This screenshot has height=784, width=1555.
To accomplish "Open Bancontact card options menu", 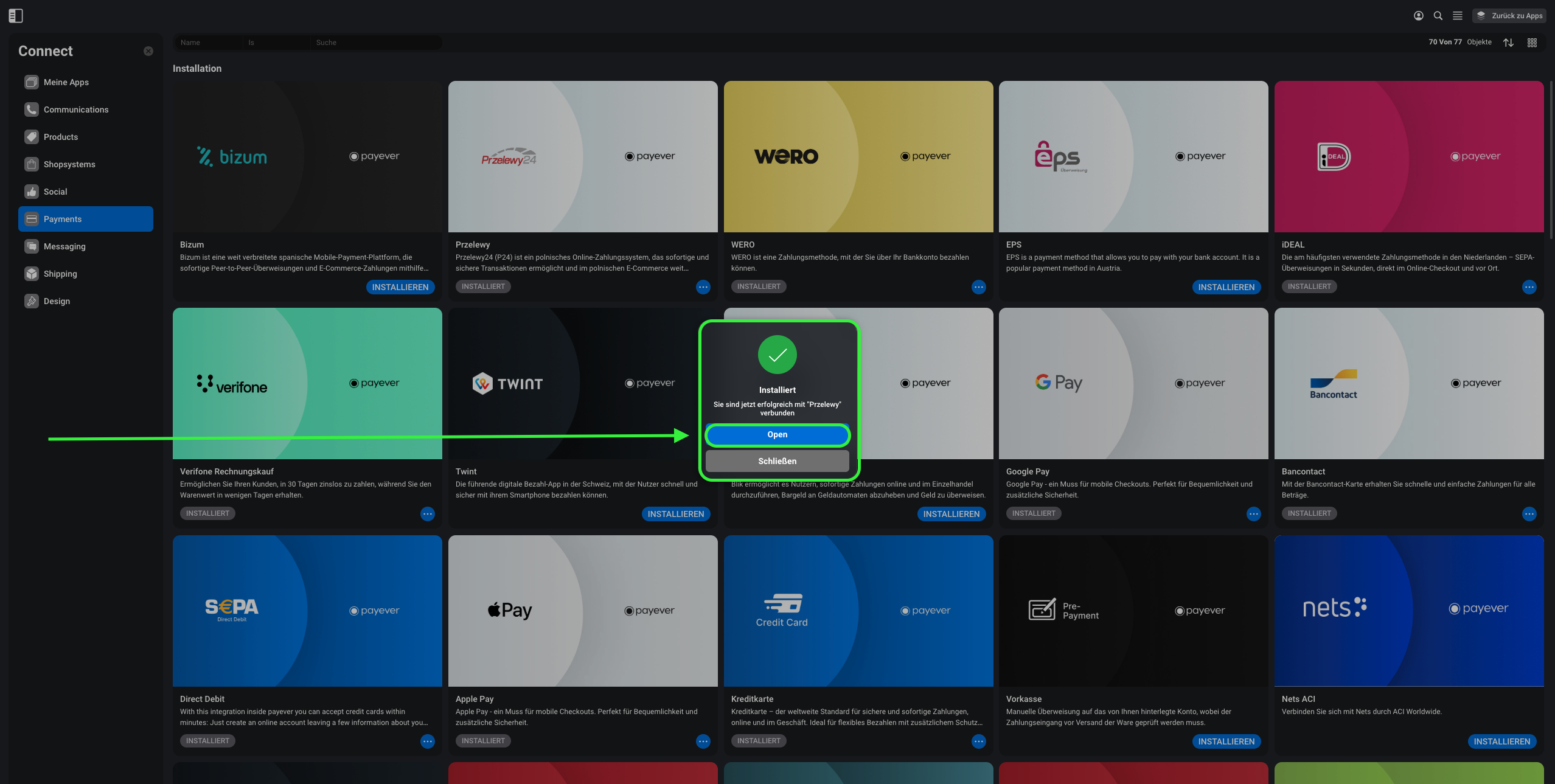I will click(1529, 514).
